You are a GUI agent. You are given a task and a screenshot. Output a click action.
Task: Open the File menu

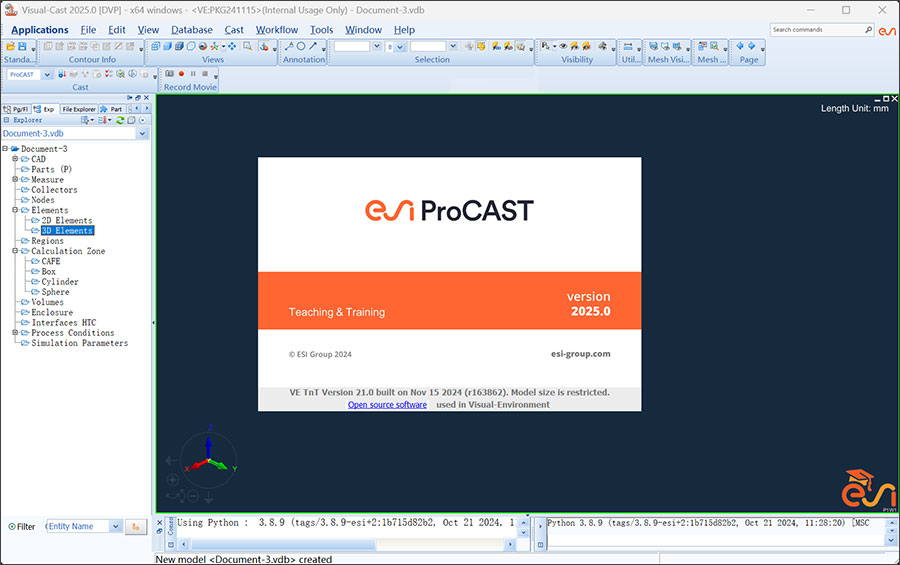(88, 30)
